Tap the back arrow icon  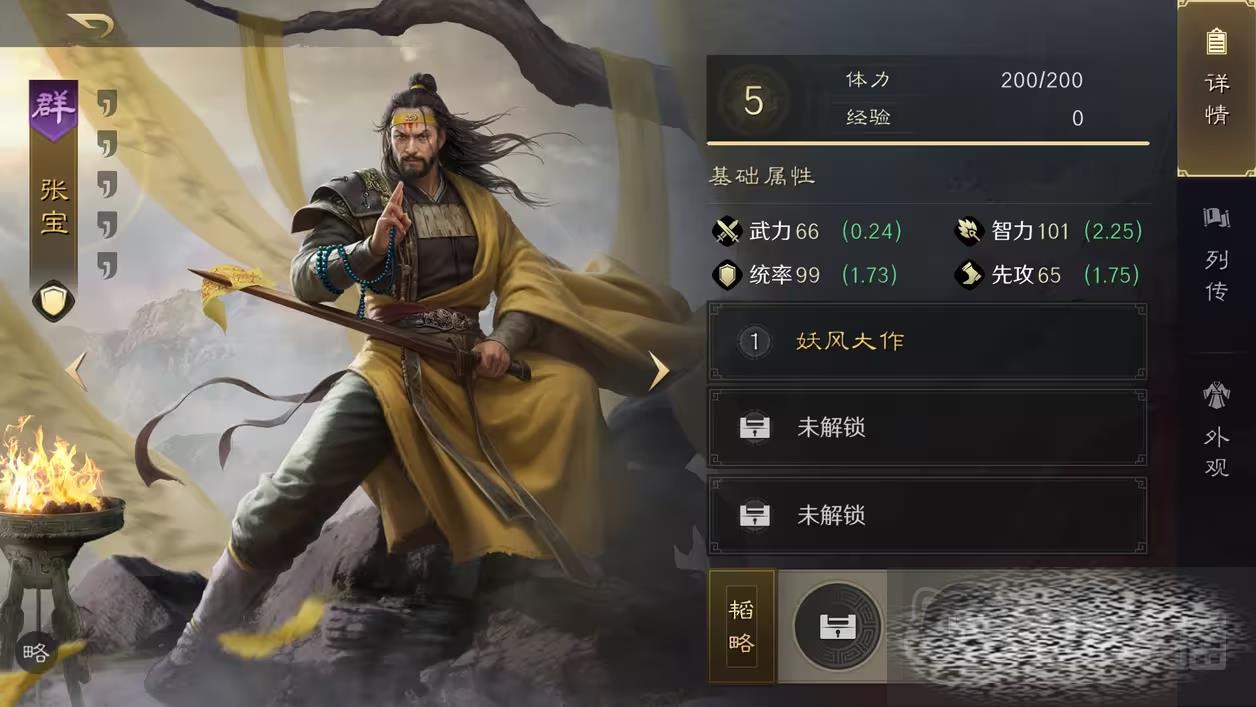tap(91, 25)
